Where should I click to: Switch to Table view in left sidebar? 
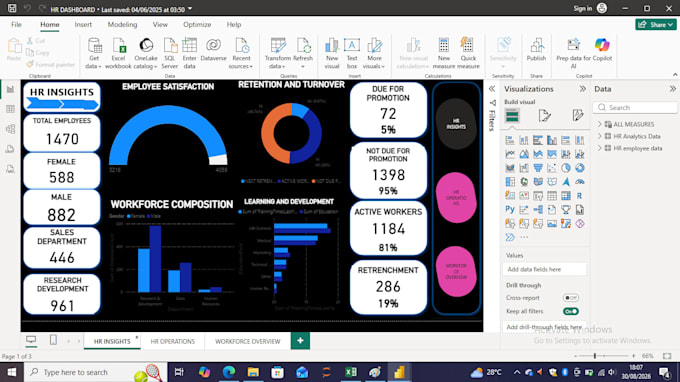[10, 109]
